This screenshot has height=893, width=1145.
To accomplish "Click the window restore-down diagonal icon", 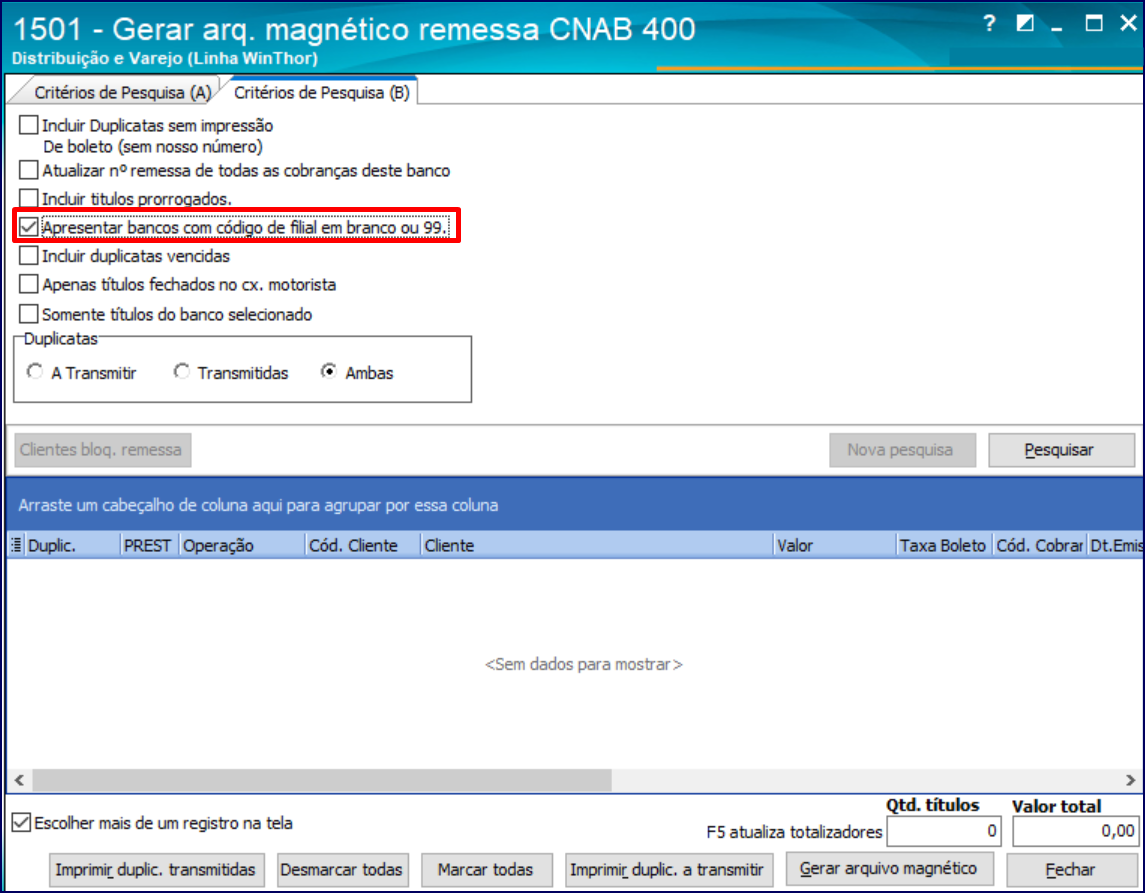I will pyautogui.click(x=1025, y=23).
